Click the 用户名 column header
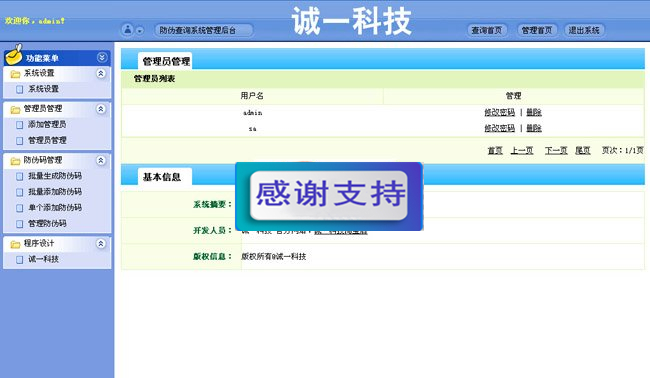The width and height of the screenshot is (650, 378). click(x=252, y=96)
